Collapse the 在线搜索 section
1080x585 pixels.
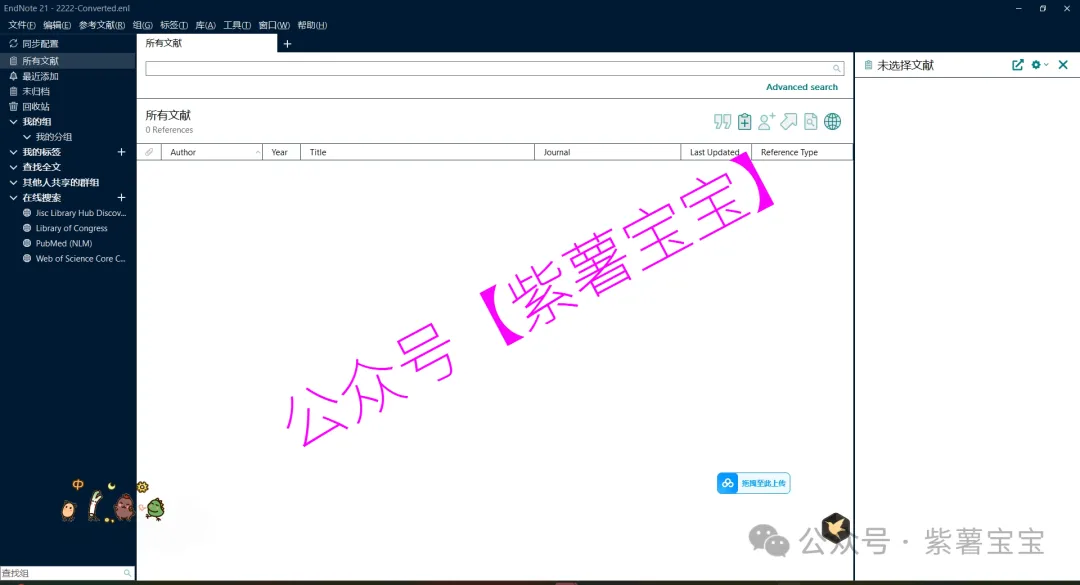click(14, 198)
